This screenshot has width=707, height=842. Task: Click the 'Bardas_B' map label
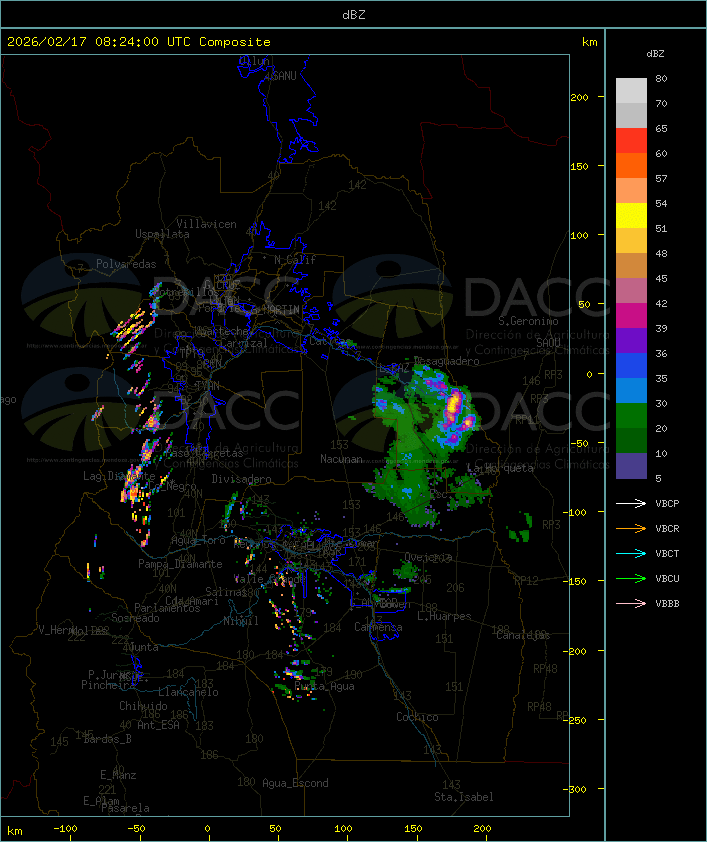point(107,739)
